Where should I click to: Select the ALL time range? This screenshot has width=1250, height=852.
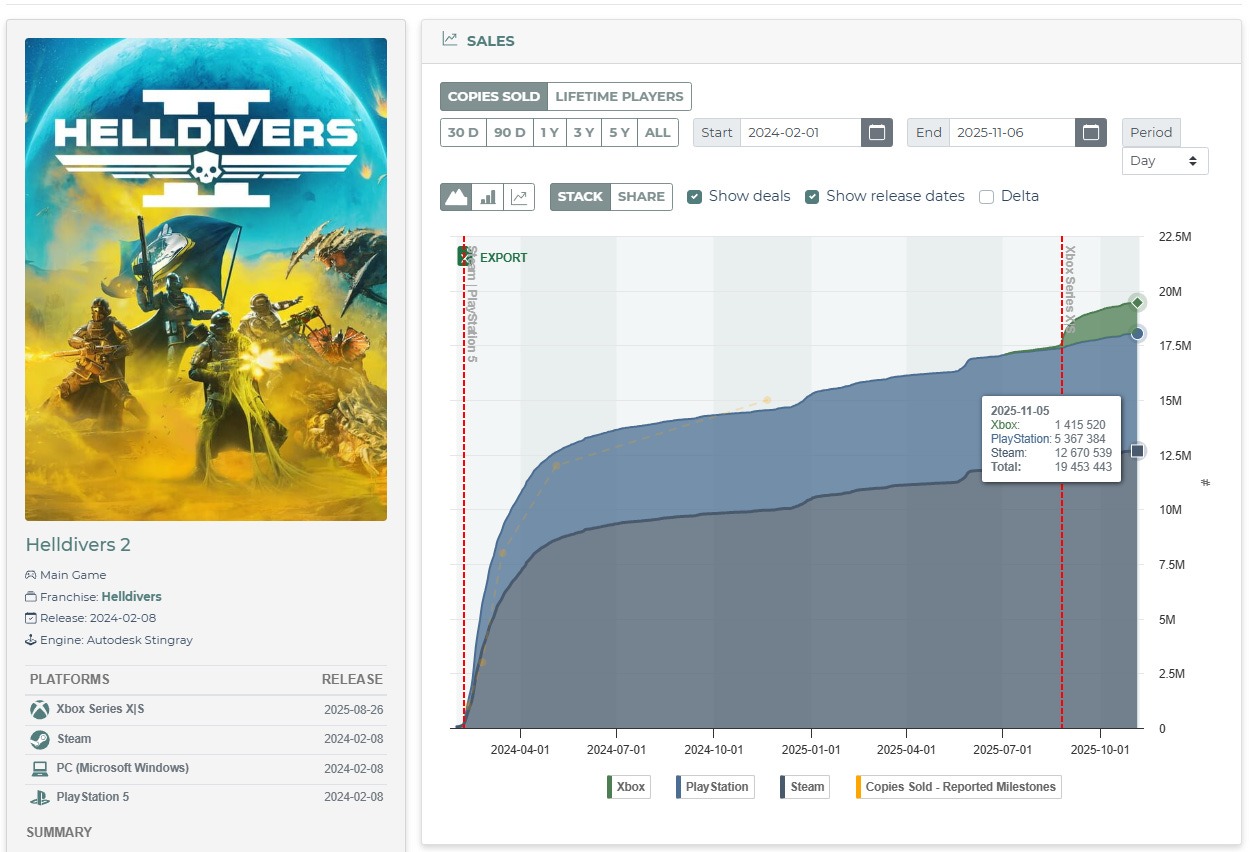point(657,133)
